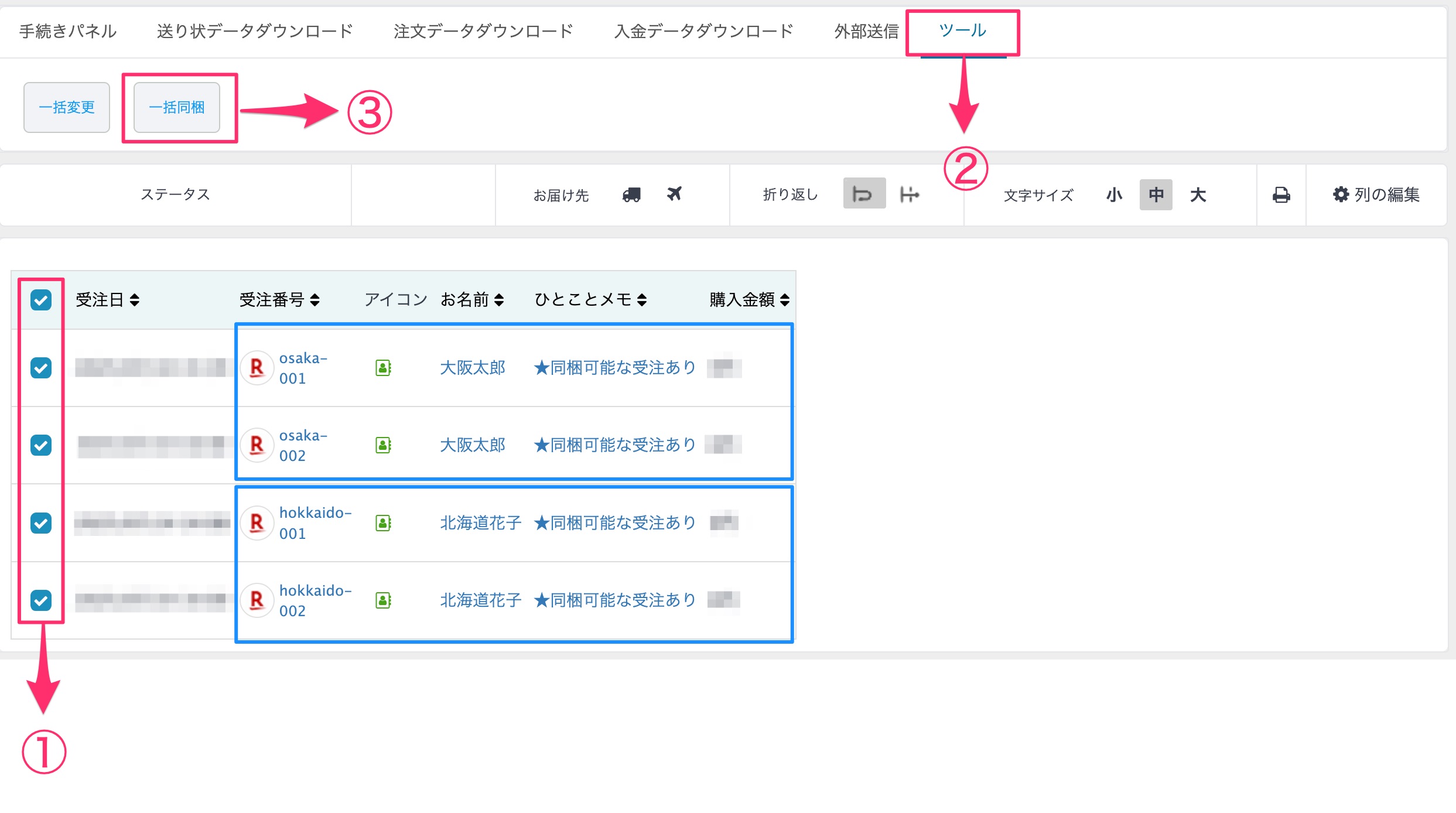Set text size to 大
This screenshot has width=1456, height=813.
[x=1198, y=194]
